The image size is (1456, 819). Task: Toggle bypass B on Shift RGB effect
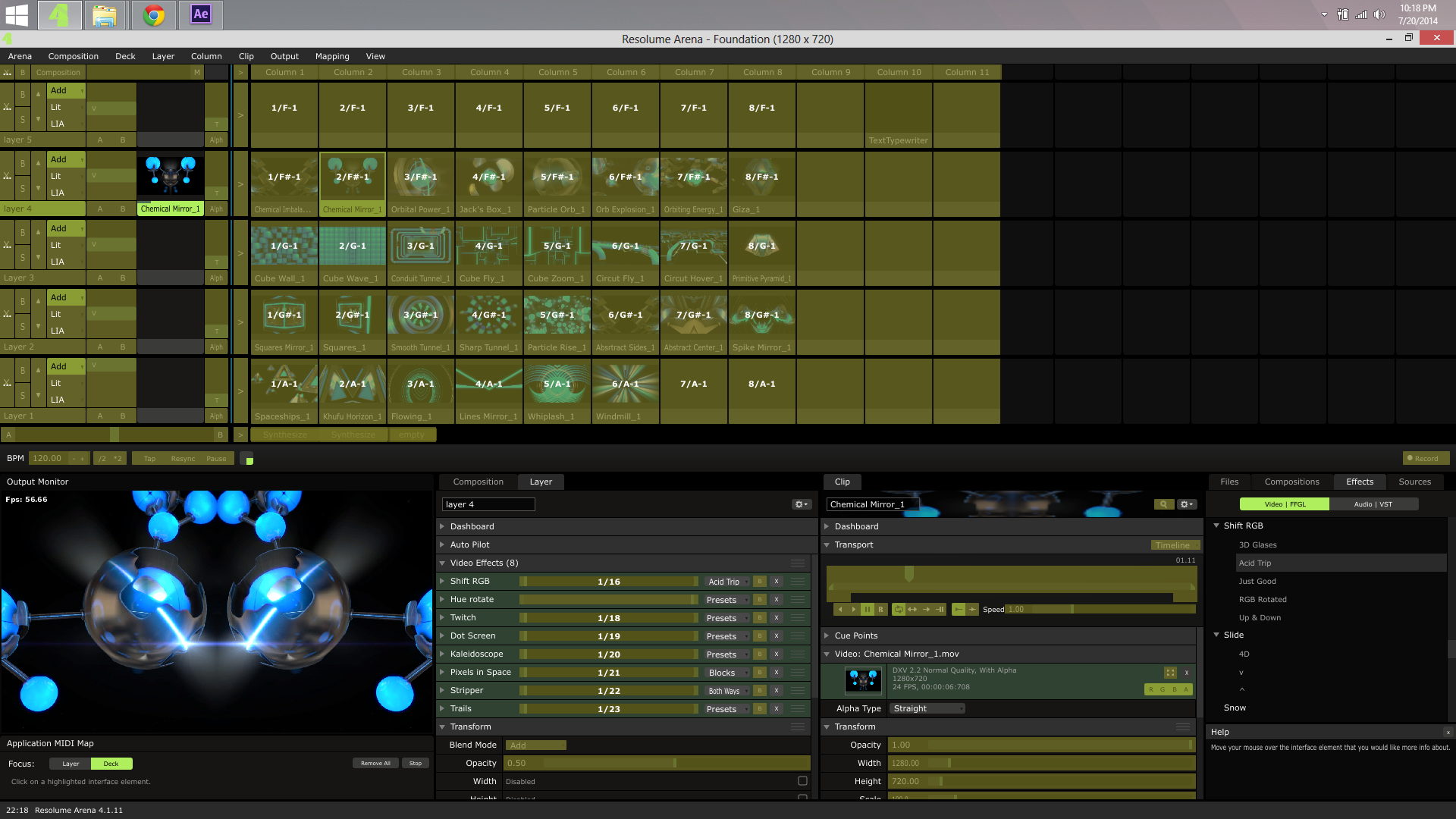tap(760, 582)
